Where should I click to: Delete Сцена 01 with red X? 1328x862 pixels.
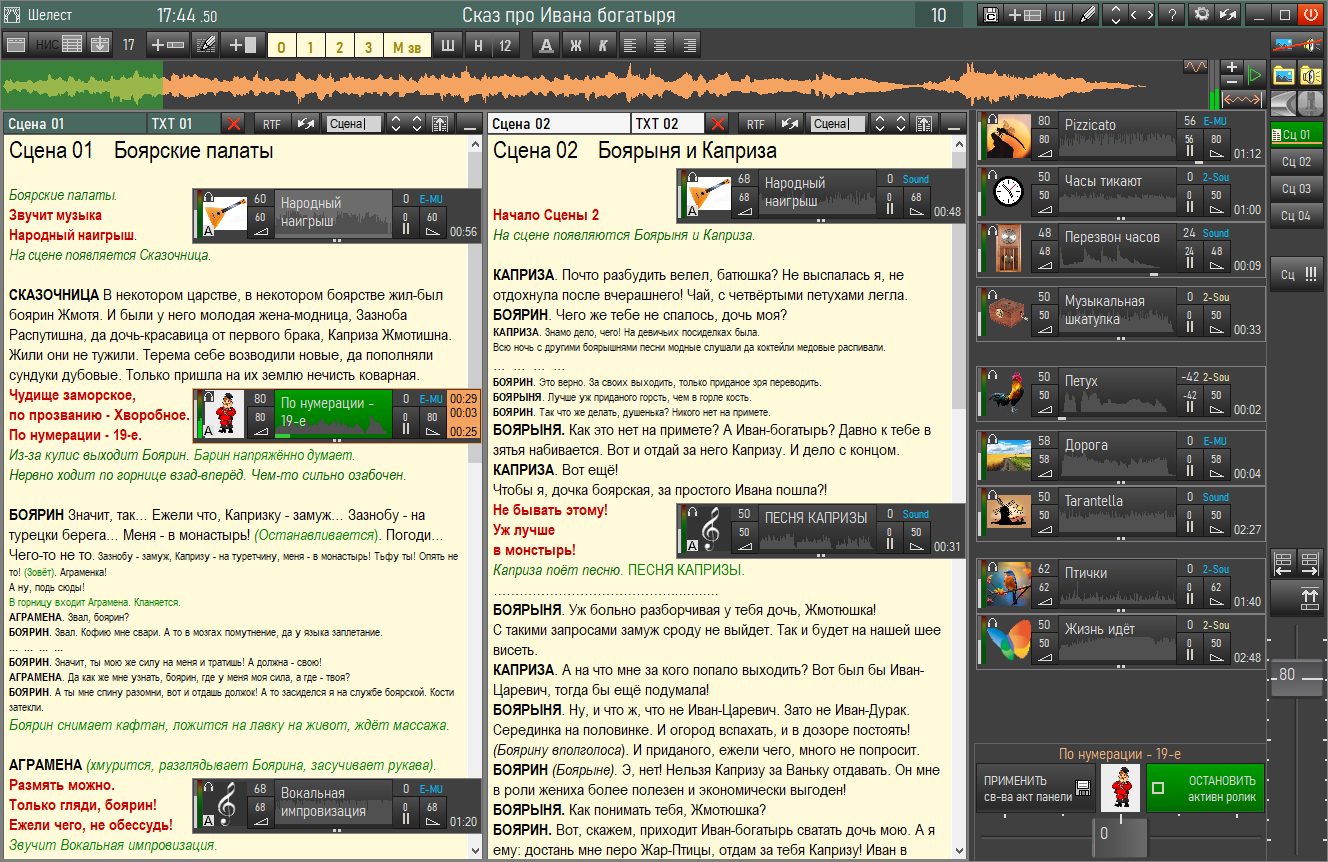(233, 124)
